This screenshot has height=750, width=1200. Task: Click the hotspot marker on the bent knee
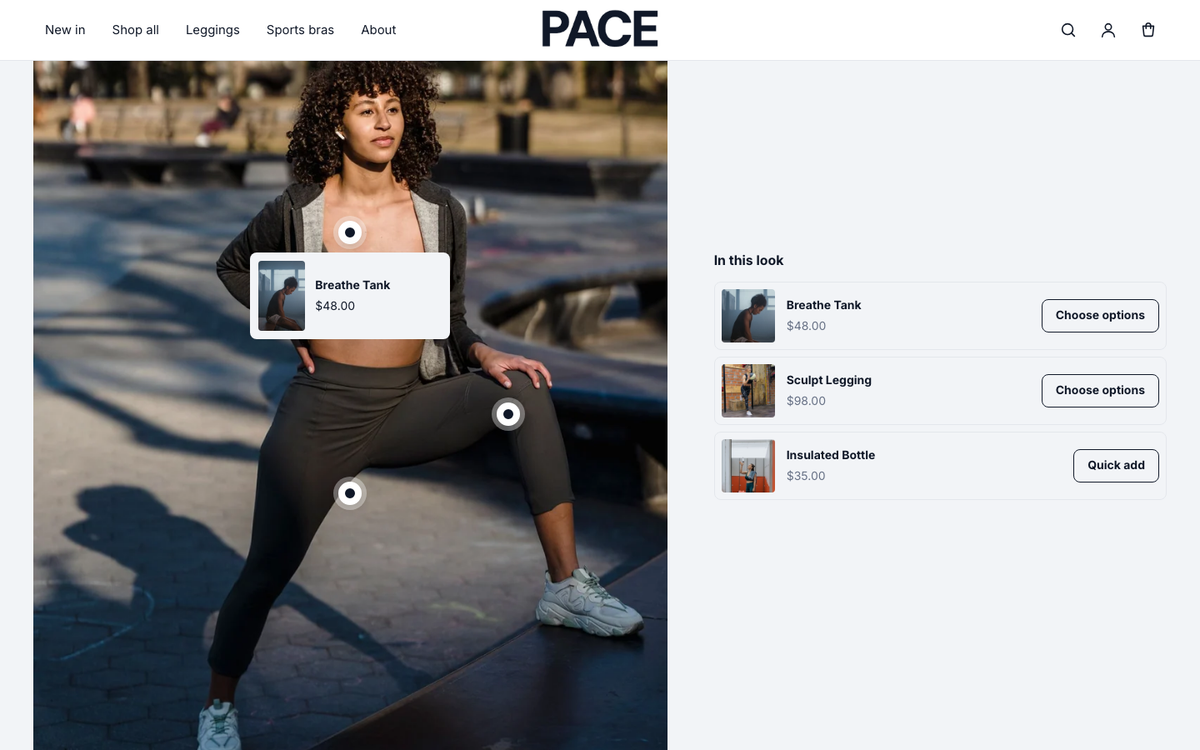508,414
